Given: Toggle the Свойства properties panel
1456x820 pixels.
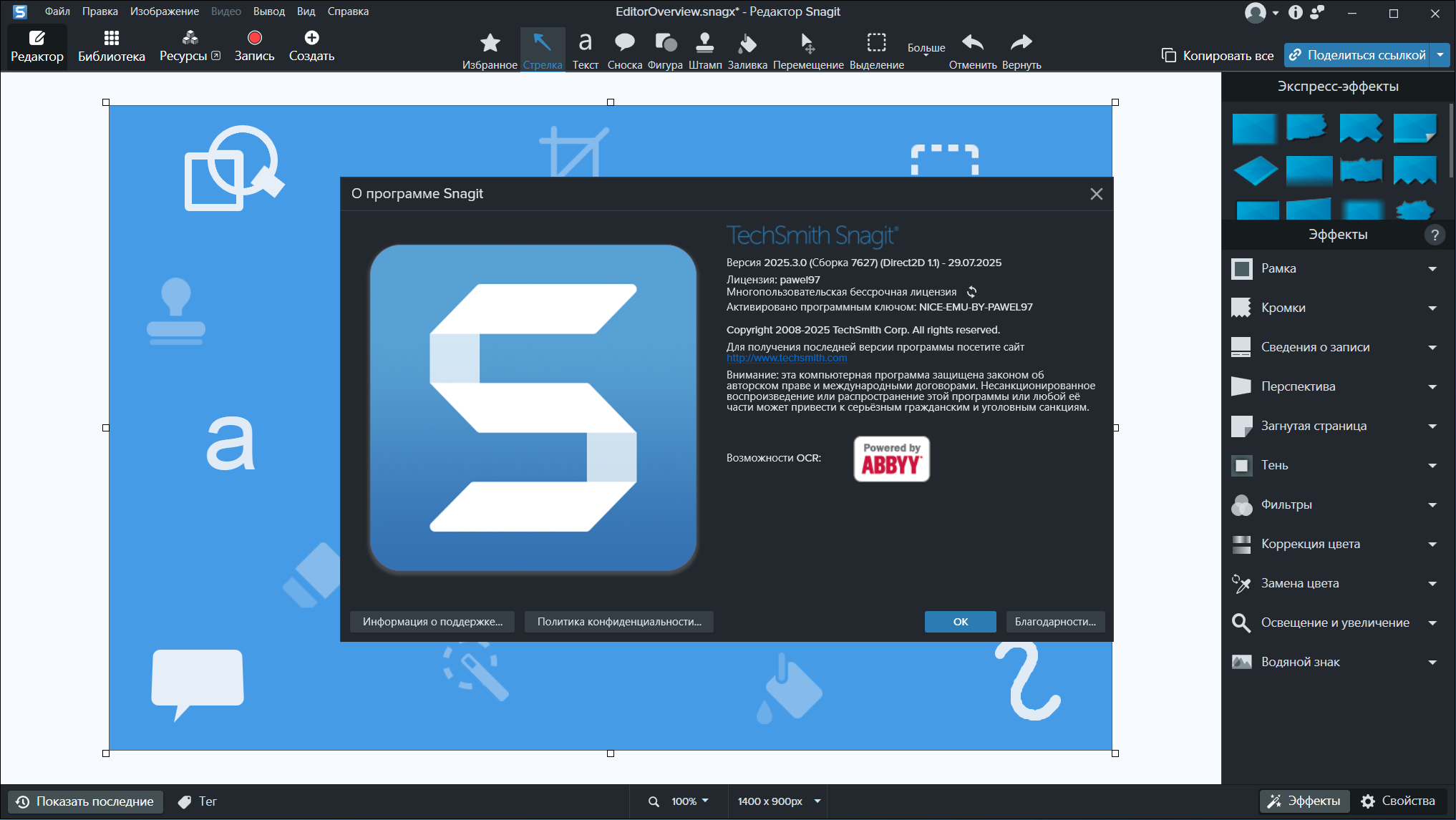Looking at the screenshot, I should tap(1398, 801).
